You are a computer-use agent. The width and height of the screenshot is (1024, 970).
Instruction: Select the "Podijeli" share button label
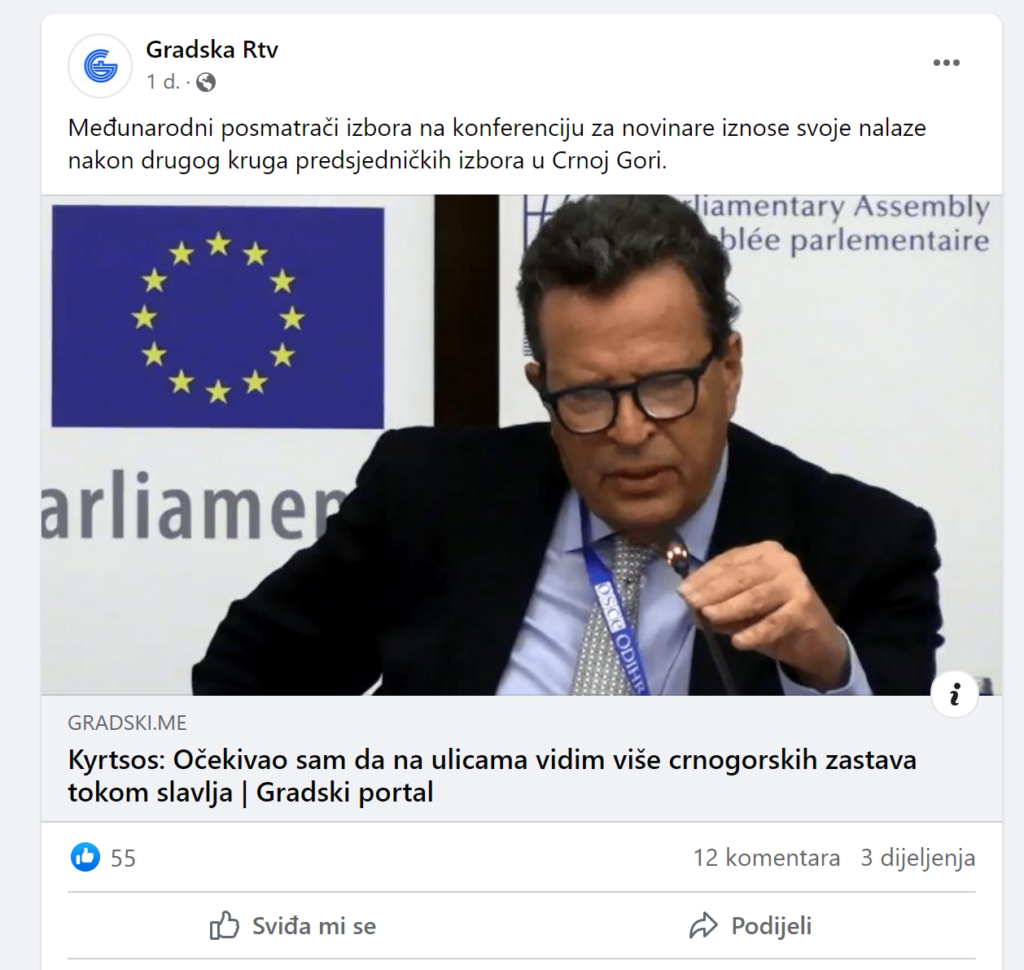[x=771, y=926]
